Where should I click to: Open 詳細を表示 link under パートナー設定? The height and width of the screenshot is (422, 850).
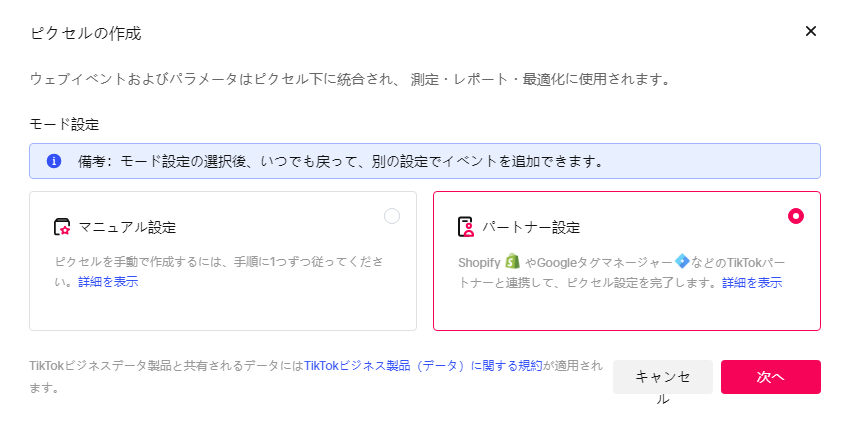point(752,283)
